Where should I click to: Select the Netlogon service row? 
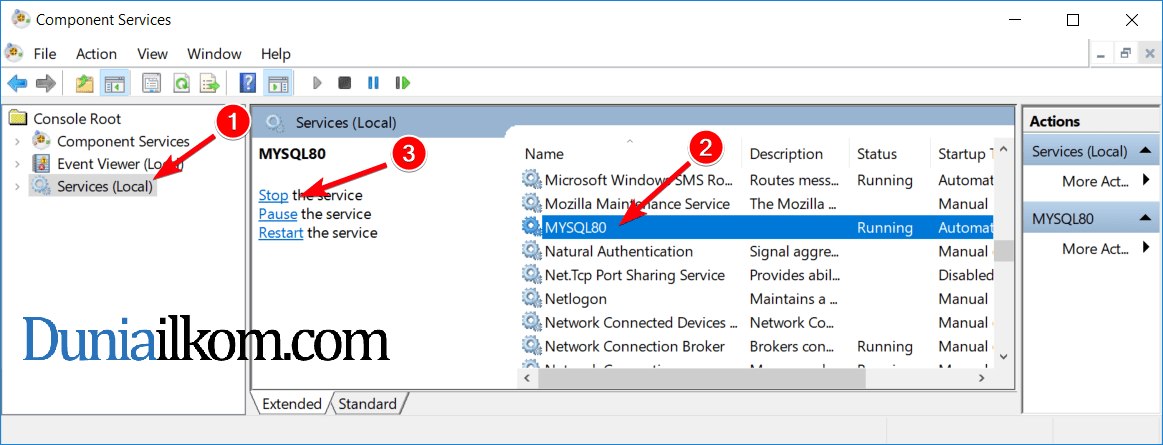[x=757, y=299]
